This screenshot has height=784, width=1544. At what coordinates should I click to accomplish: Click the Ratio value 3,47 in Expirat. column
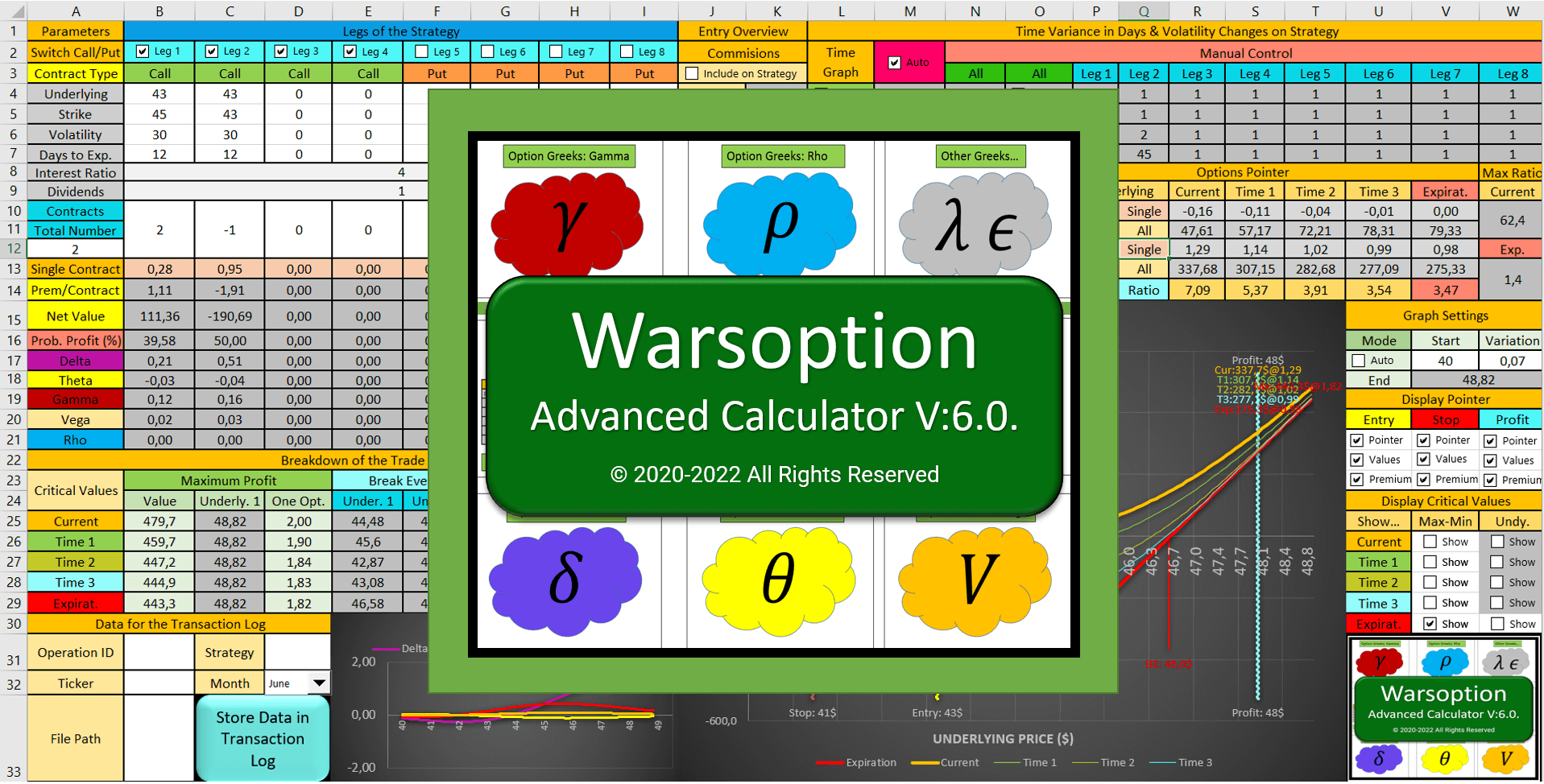tap(1445, 290)
